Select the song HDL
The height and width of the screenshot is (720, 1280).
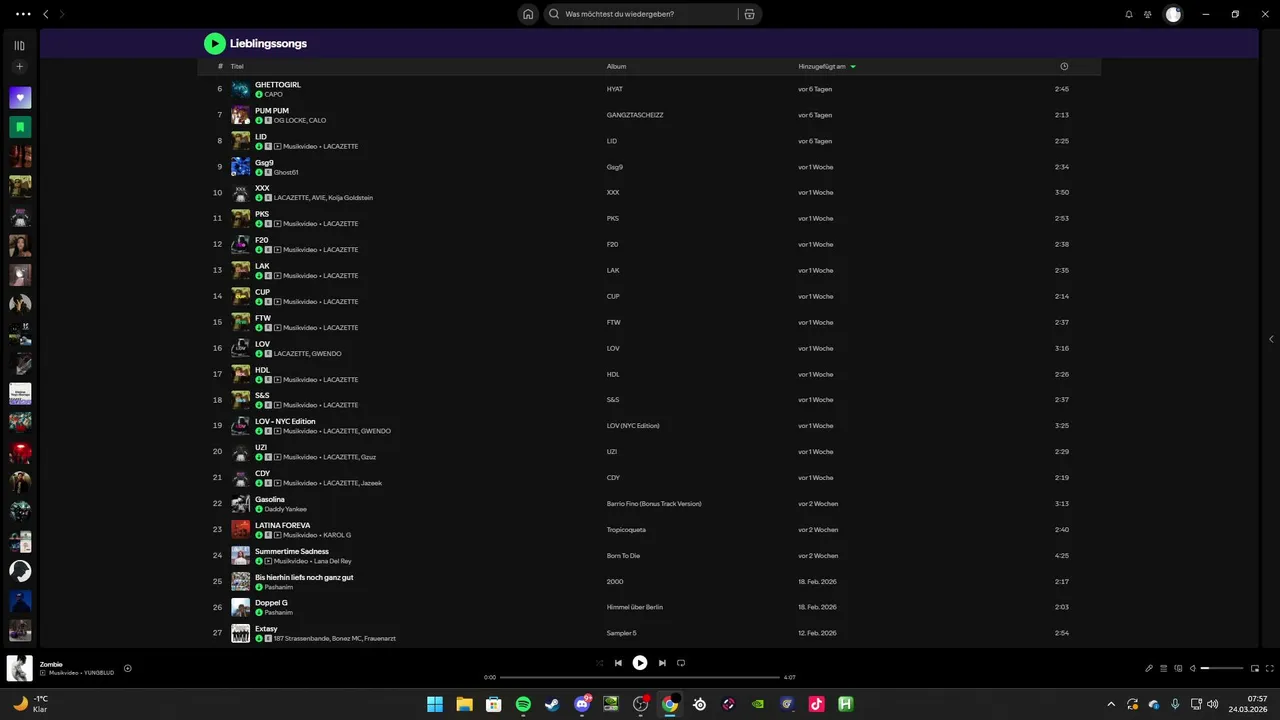tap(262, 370)
